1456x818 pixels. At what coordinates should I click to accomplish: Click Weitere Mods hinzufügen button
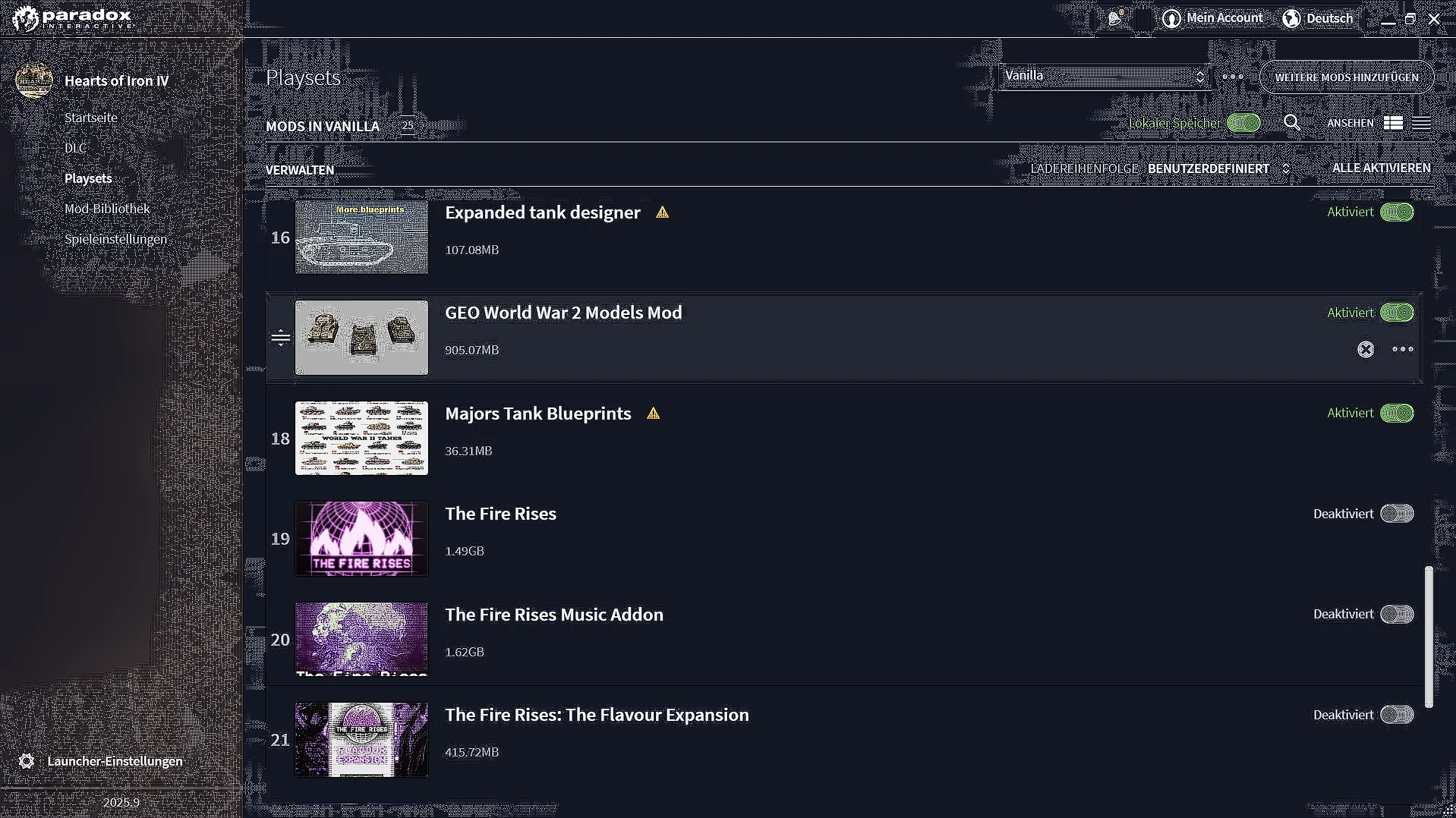click(x=1347, y=77)
